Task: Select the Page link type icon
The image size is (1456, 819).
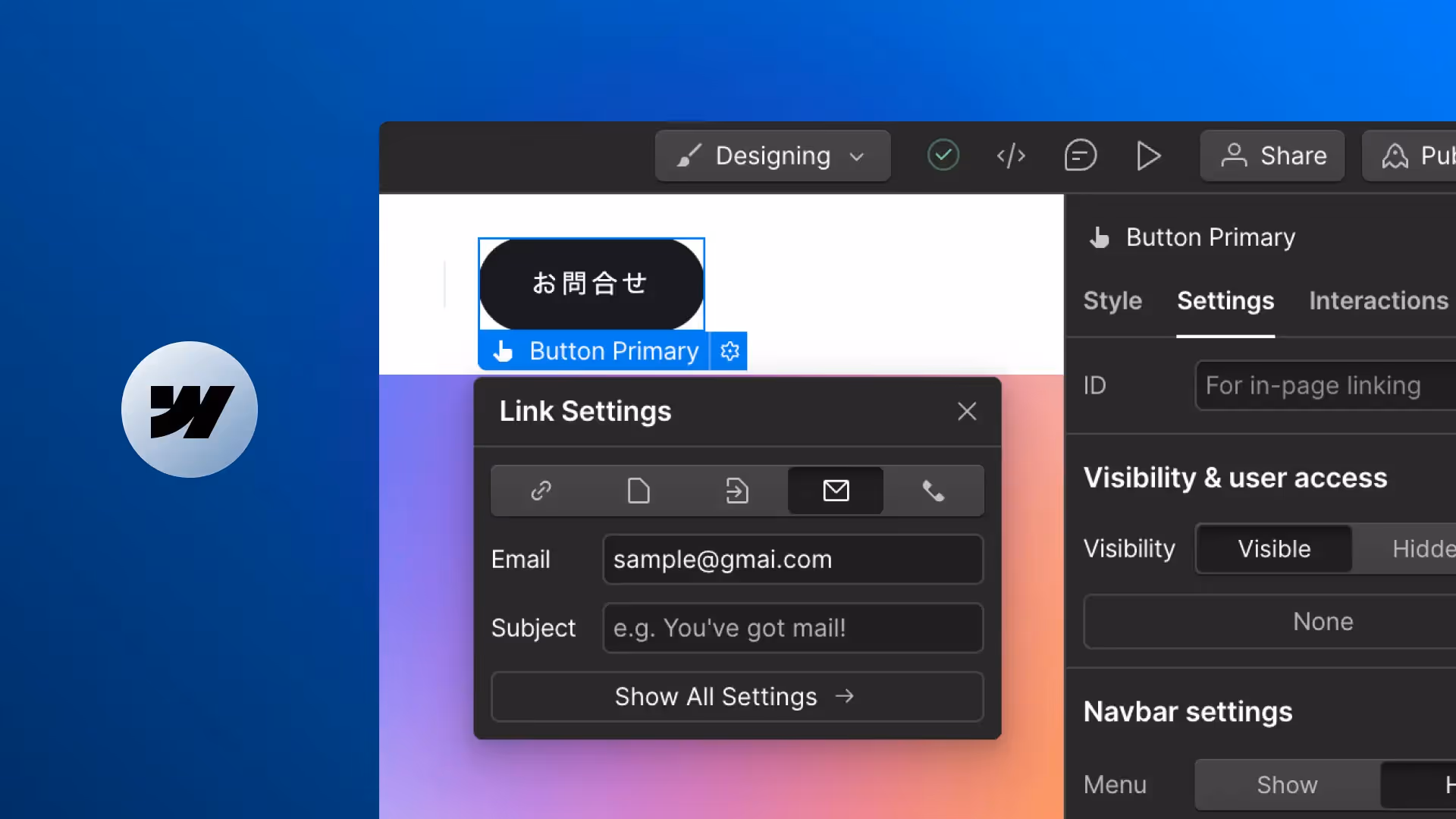Action: pyautogui.click(x=639, y=491)
